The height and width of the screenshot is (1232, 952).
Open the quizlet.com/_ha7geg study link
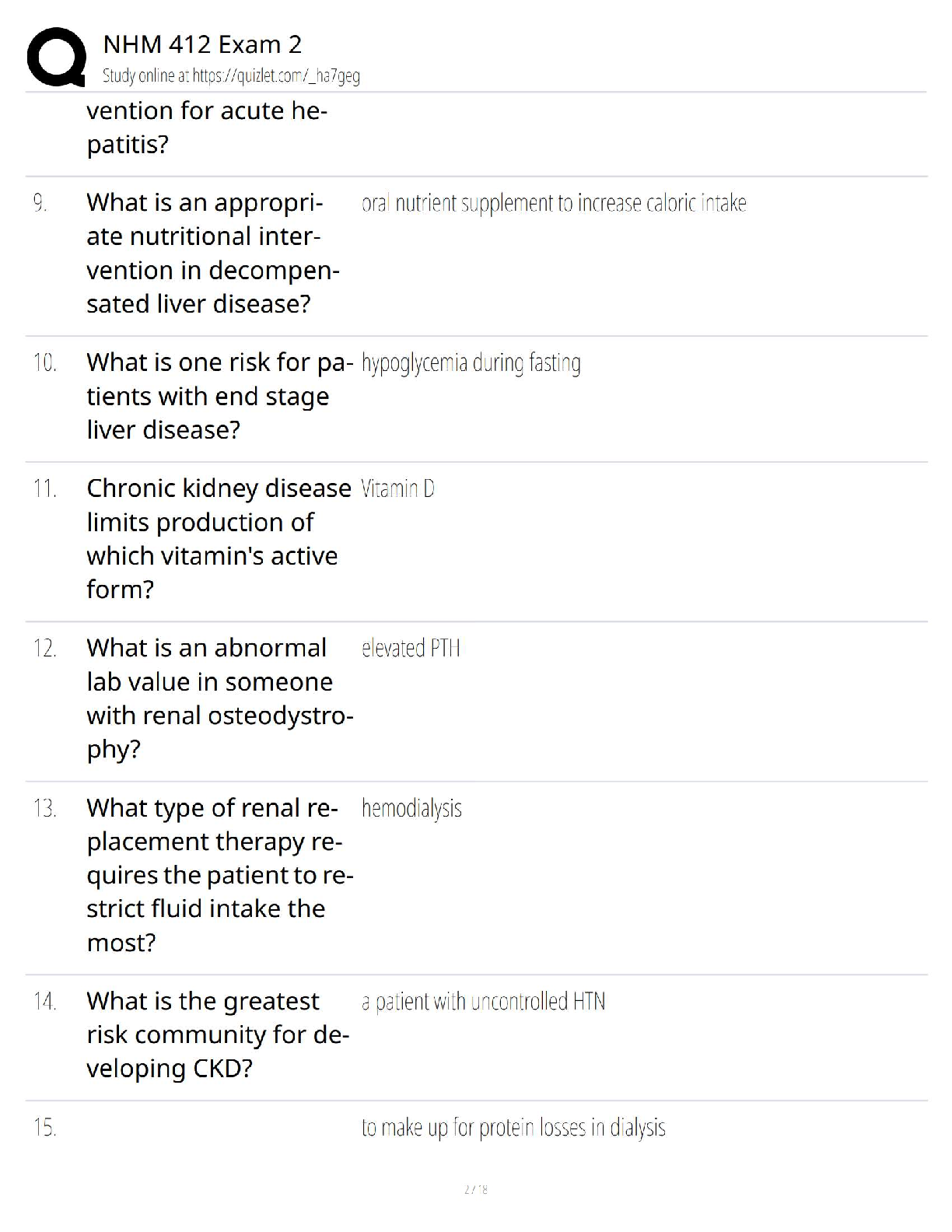coord(231,75)
